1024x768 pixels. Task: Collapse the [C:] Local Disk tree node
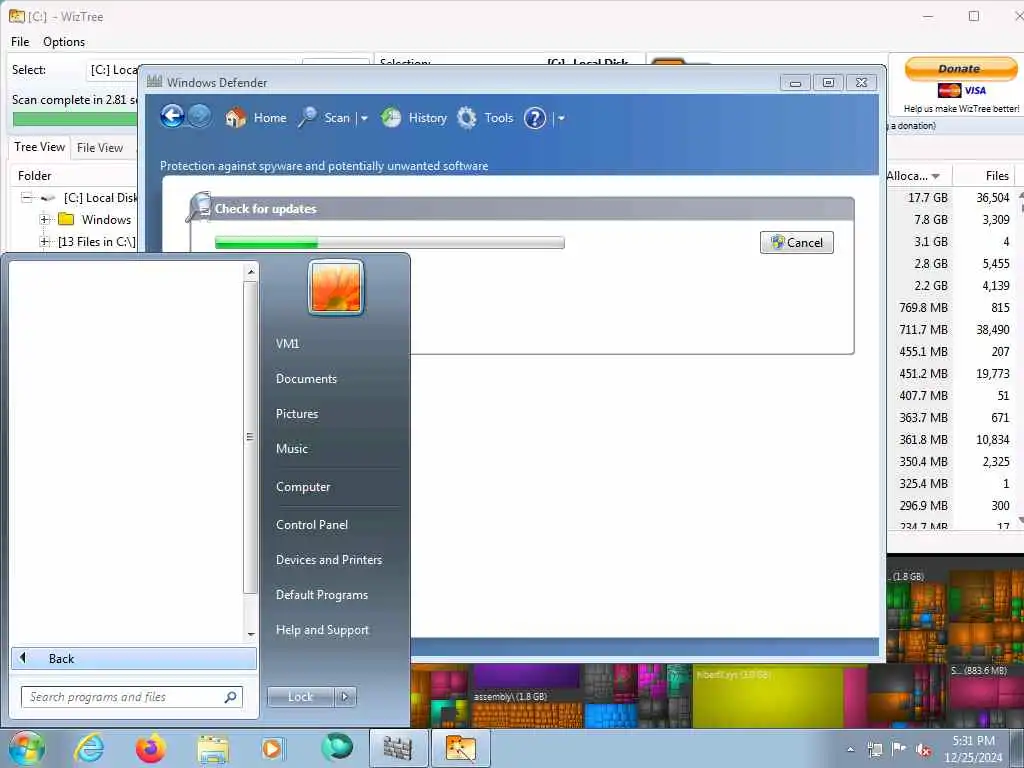tap(26, 198)
